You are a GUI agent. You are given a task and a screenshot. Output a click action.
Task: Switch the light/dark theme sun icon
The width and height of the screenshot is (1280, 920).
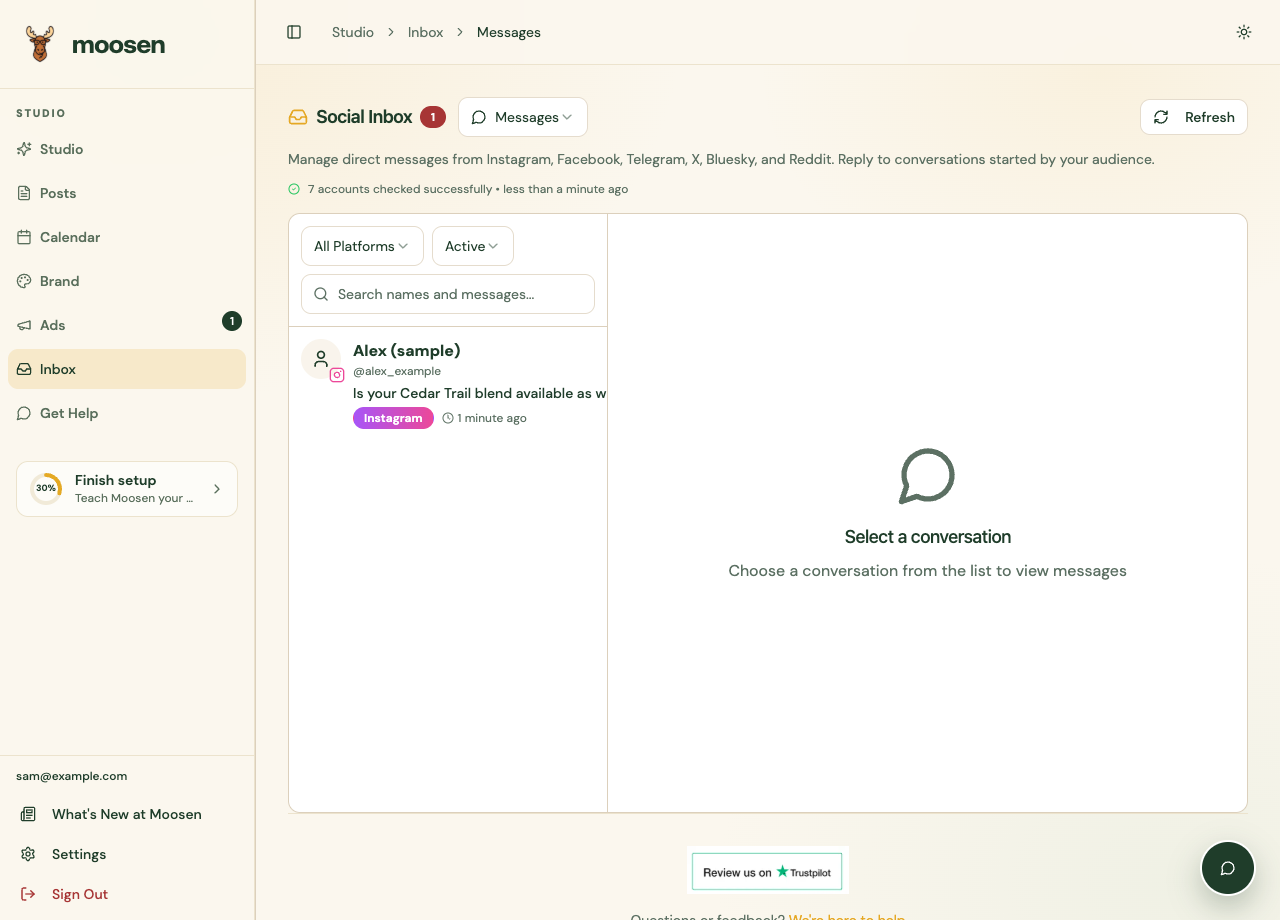click(x=1244, y=32)
